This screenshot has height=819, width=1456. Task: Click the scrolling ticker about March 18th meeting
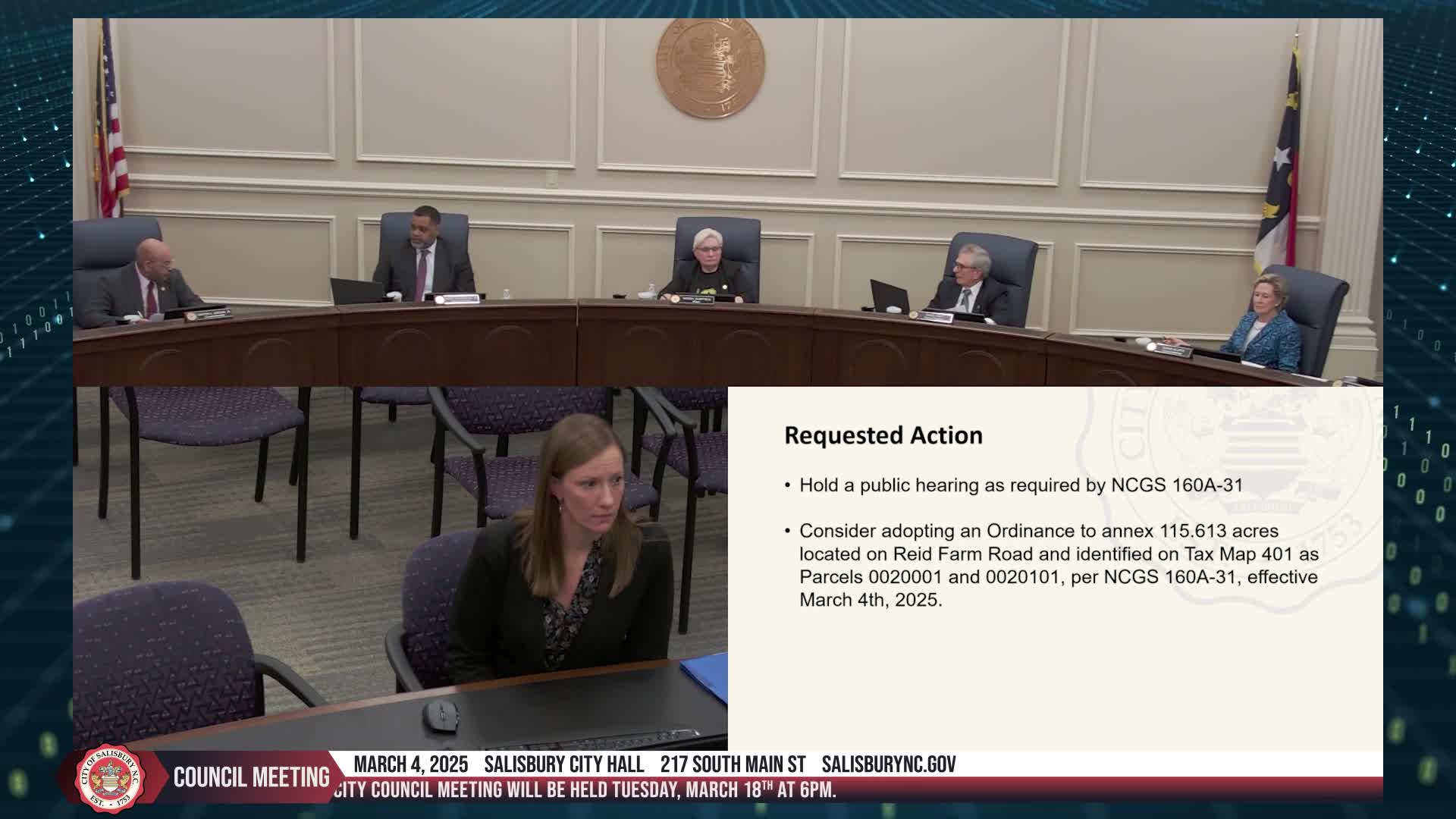(x=585, y=790)
